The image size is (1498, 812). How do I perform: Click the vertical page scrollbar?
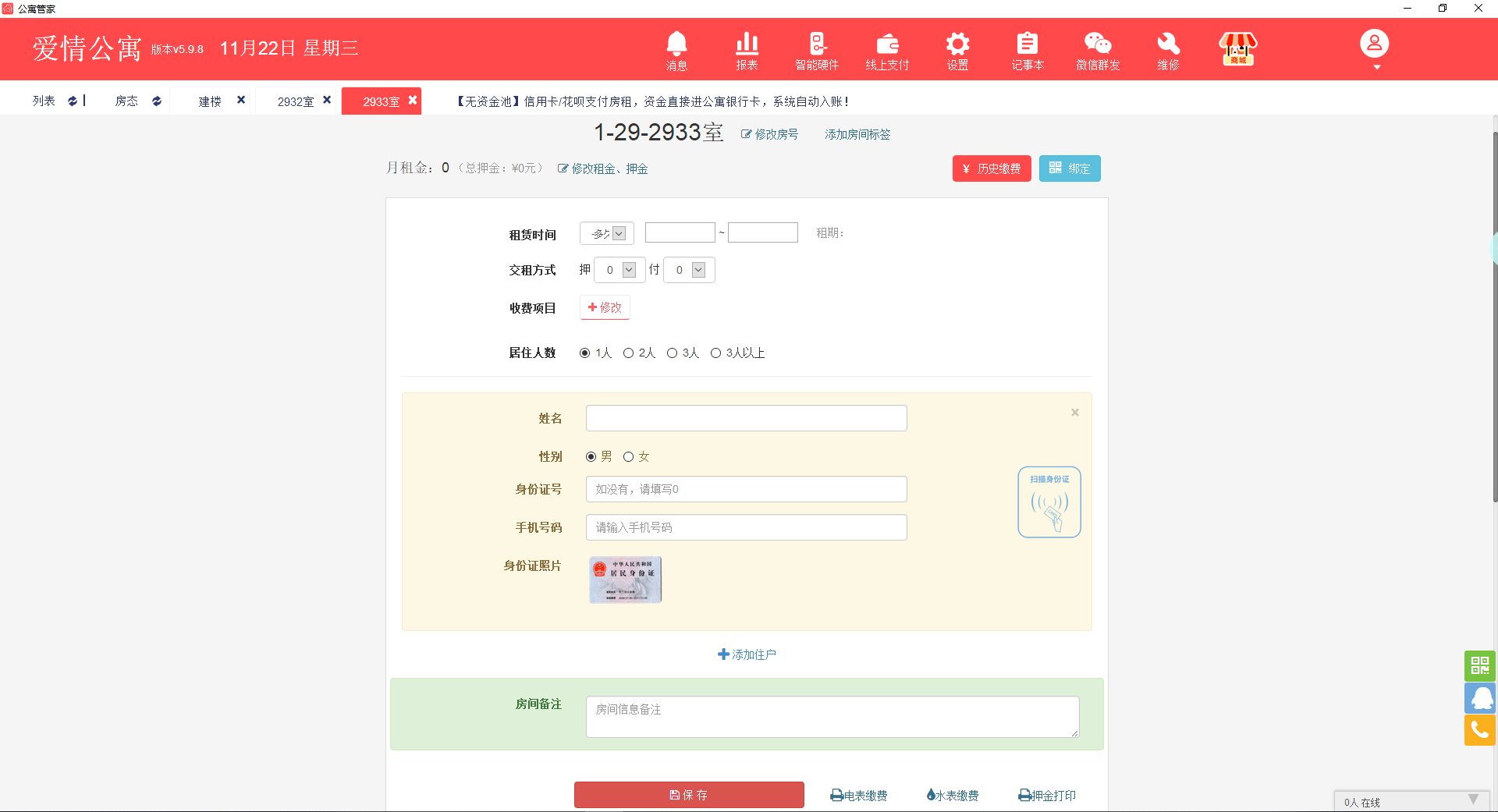[x=1495, y=316]
